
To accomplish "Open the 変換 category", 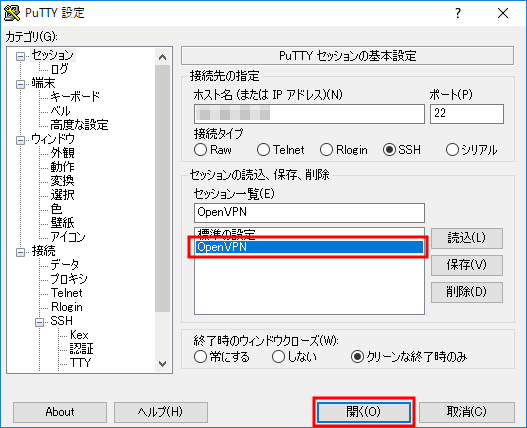I will (63, 181).
